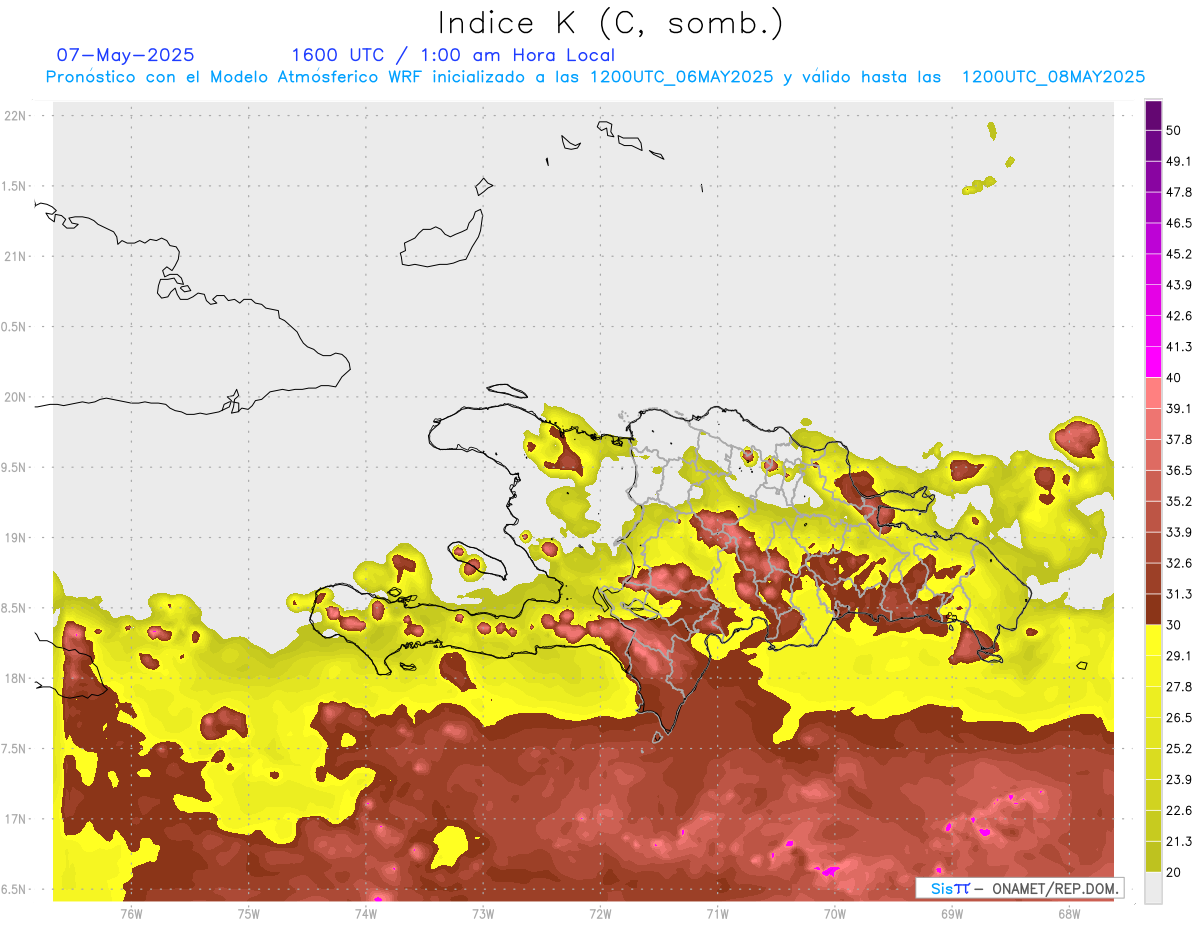The width and height of the screenshot is (1200, 927).
Task: Click the '68W' longitude label
Action: tap(1068, 913)
